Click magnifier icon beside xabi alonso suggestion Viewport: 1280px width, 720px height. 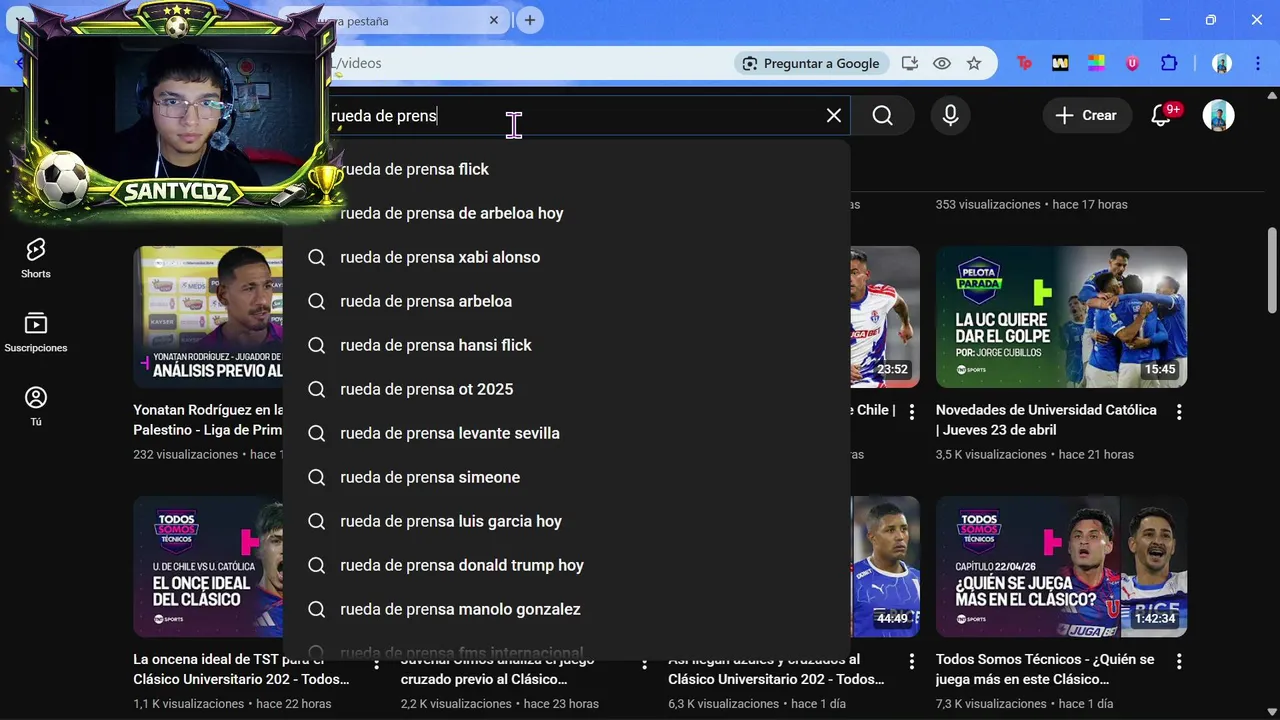click(316, 257)
